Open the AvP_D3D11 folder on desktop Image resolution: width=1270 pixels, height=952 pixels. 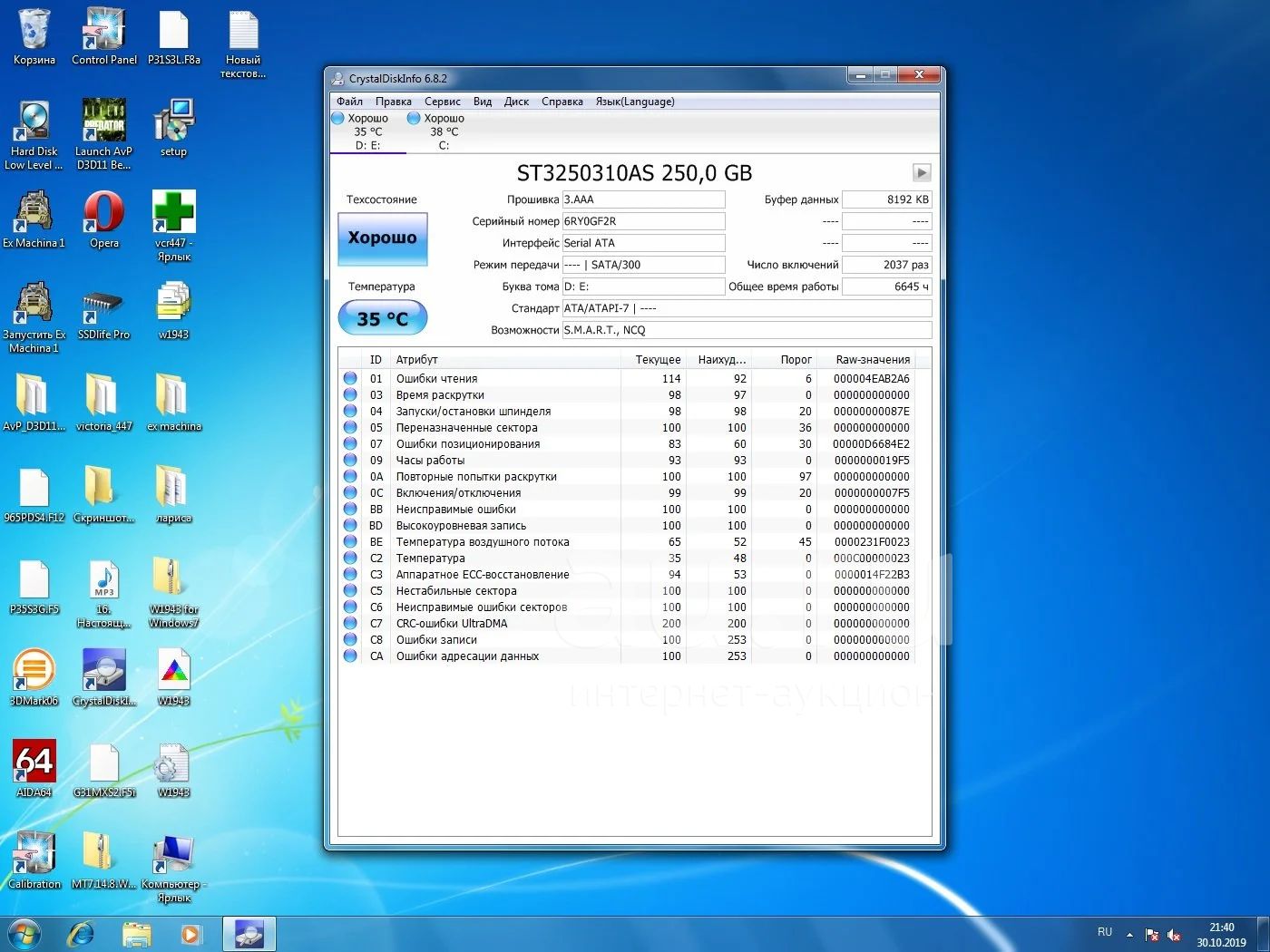(x=34, y=403)
